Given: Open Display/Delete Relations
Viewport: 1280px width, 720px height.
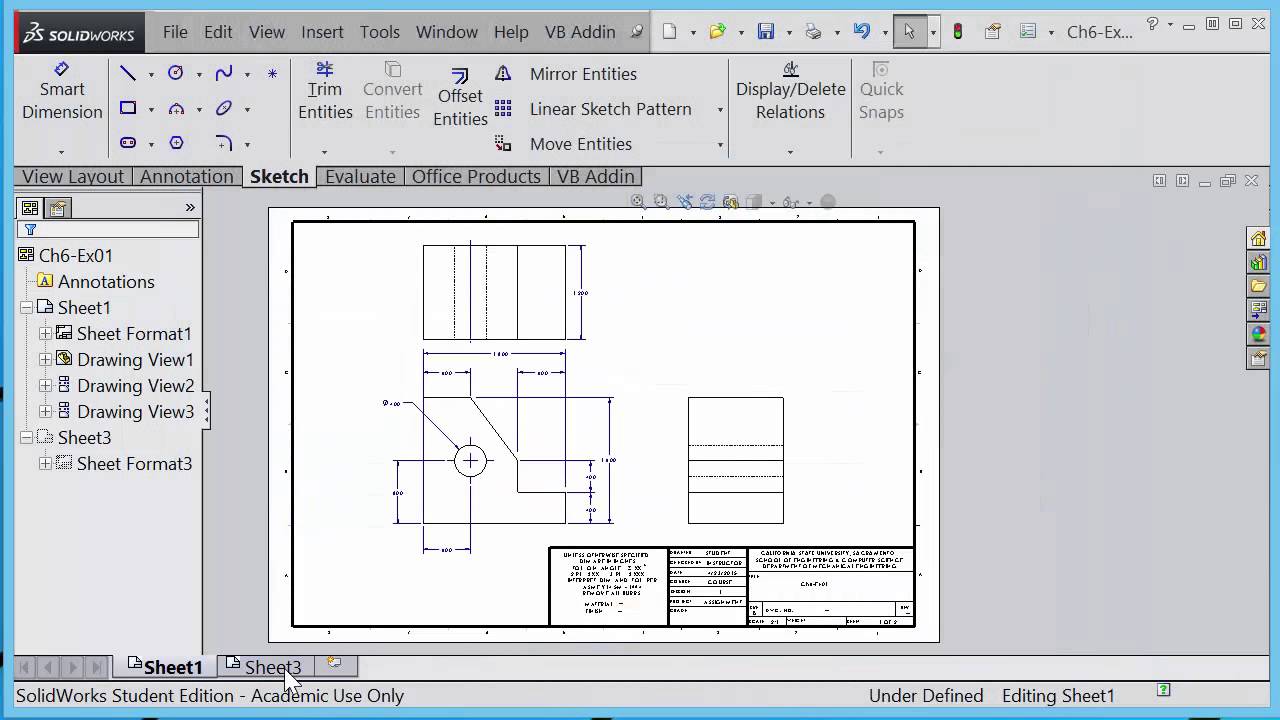Looking at the screenshot, I should point(790,100).
